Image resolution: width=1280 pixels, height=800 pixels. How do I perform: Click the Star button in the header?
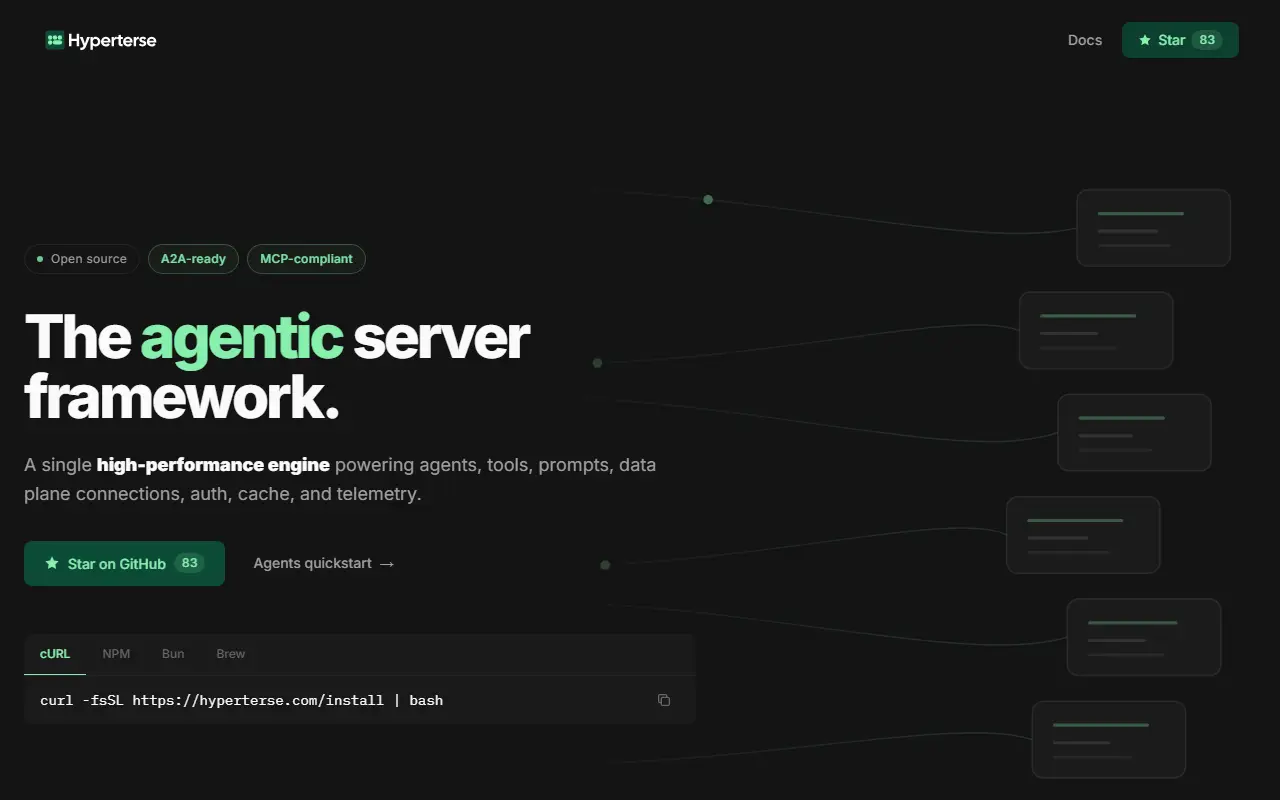click(1180, 40)
